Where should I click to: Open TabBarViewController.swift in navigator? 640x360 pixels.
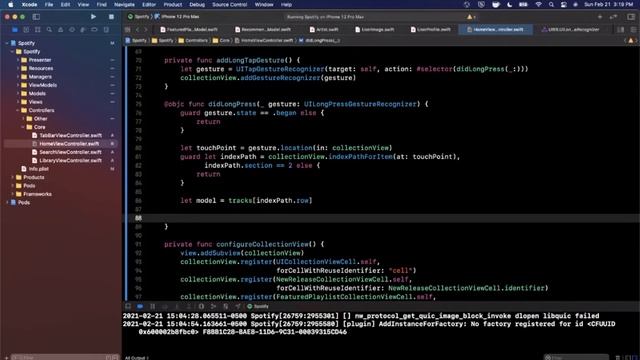(70, 135)
